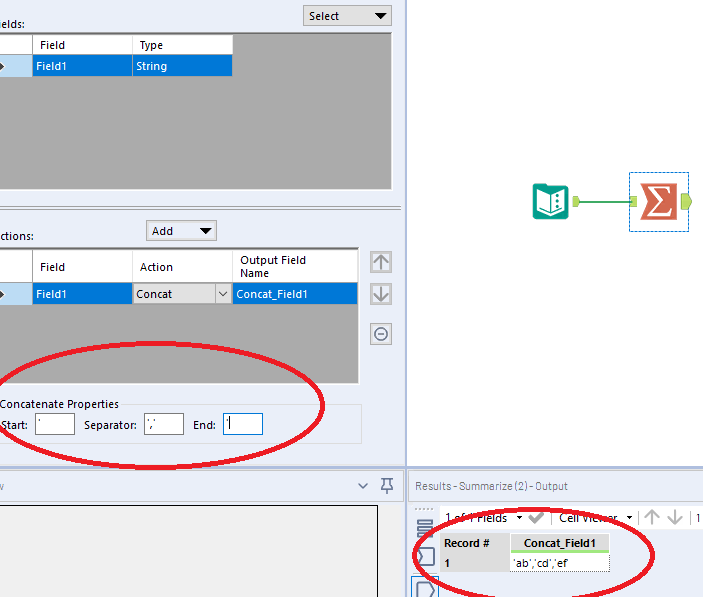Click the Start input field

click(55, 424)
